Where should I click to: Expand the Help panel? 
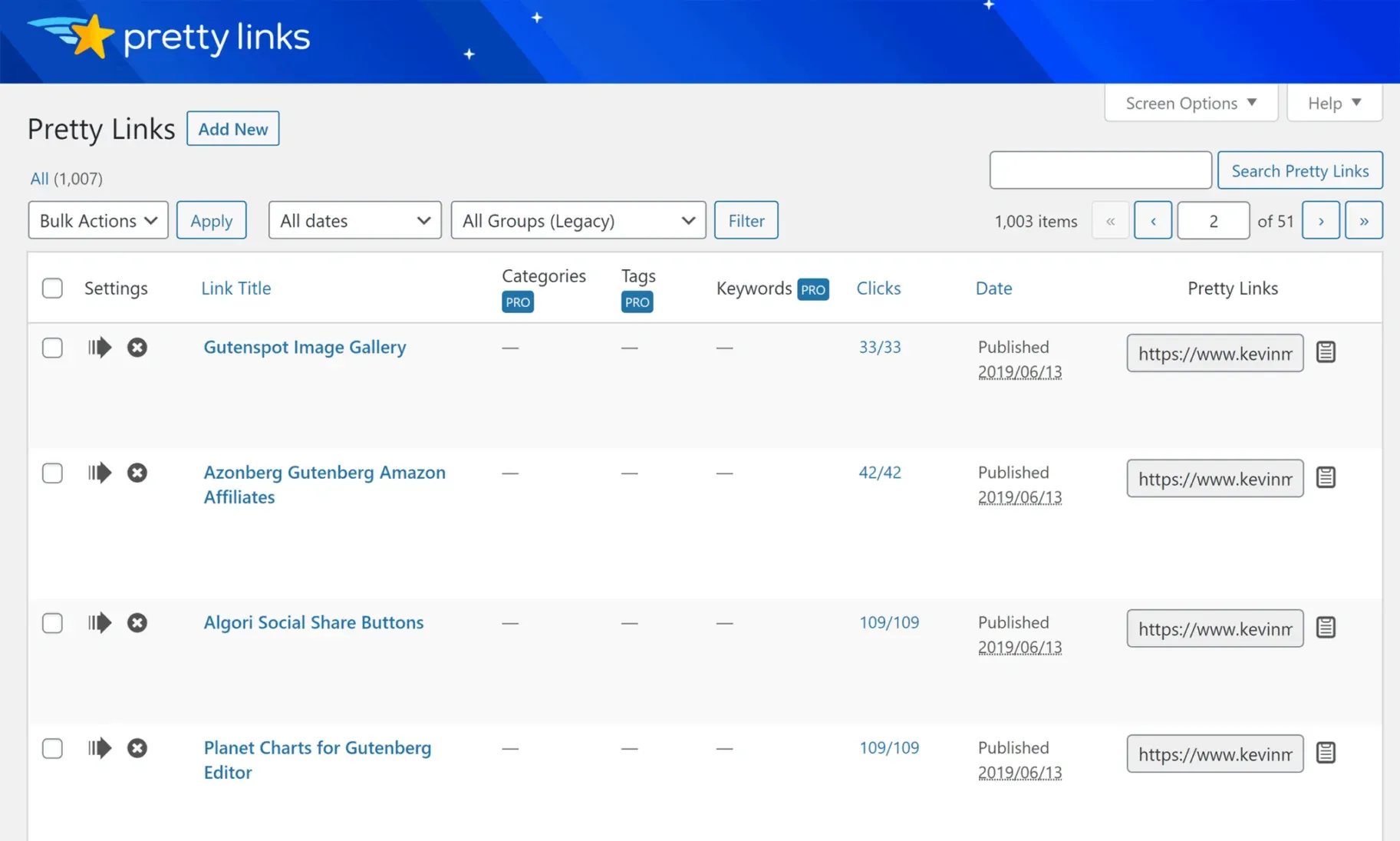1335,103
